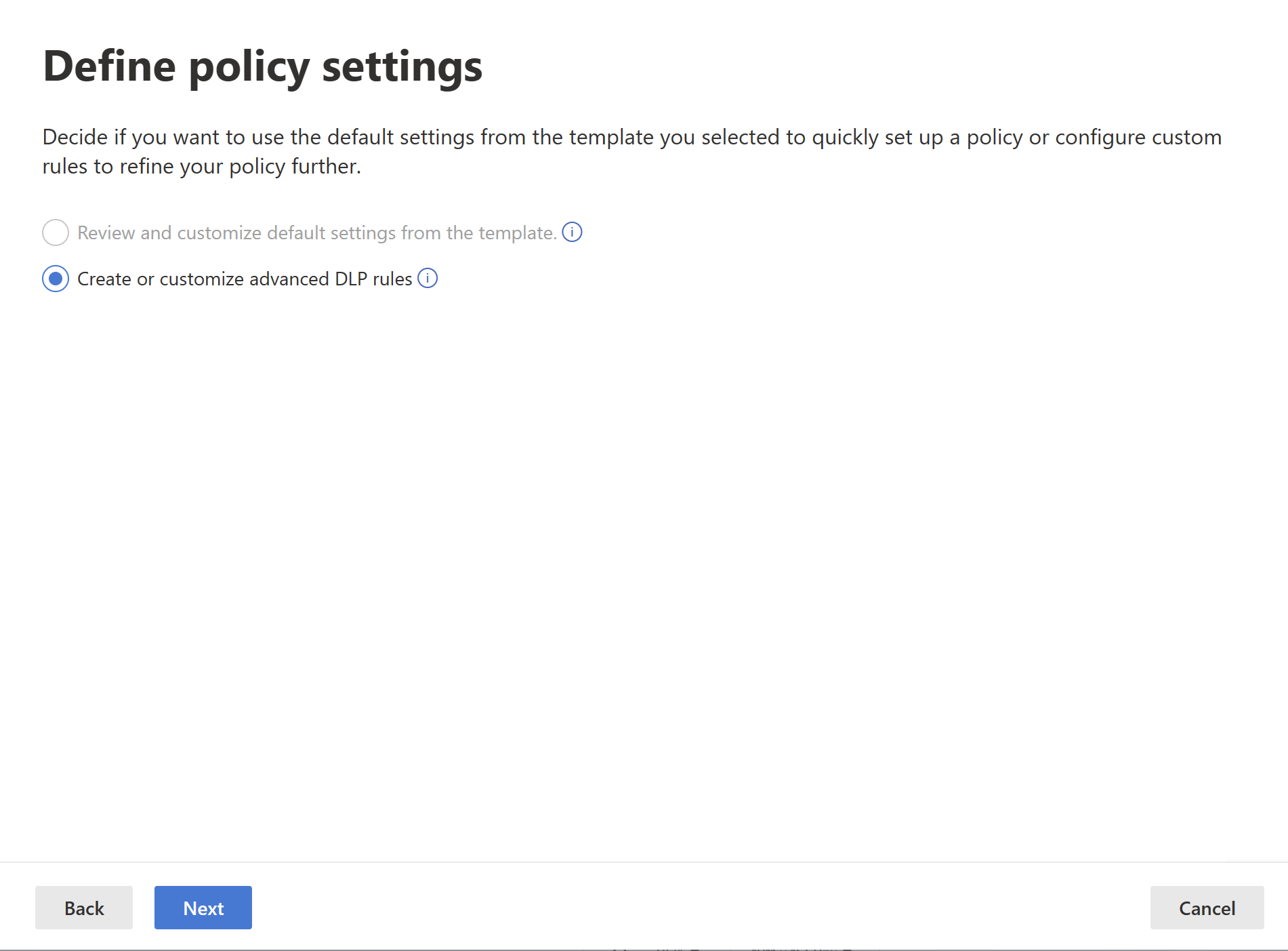1288x951 pixels.
Task: Click the 'Create or customize advanced DLP rules' label
Action: click(245, 279)
